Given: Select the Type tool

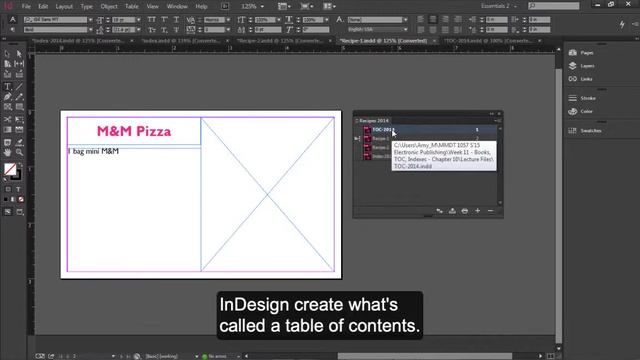Looking at the screenshot, I should (x=7, y=87).
